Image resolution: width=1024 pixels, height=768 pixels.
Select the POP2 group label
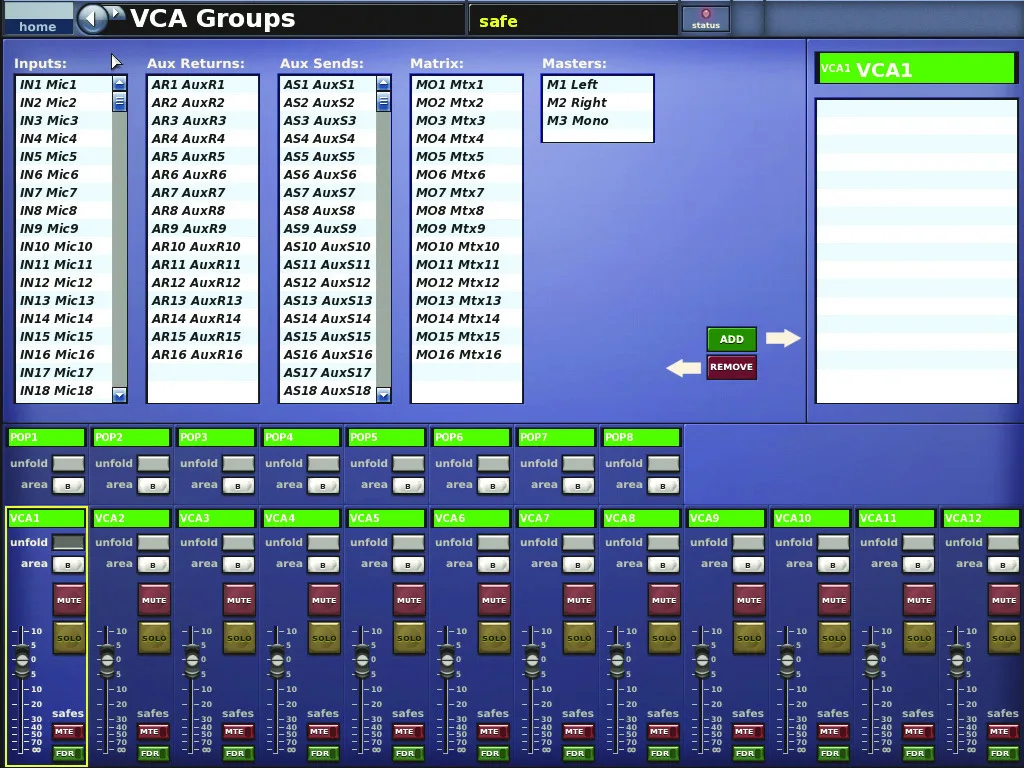[131, 437]
